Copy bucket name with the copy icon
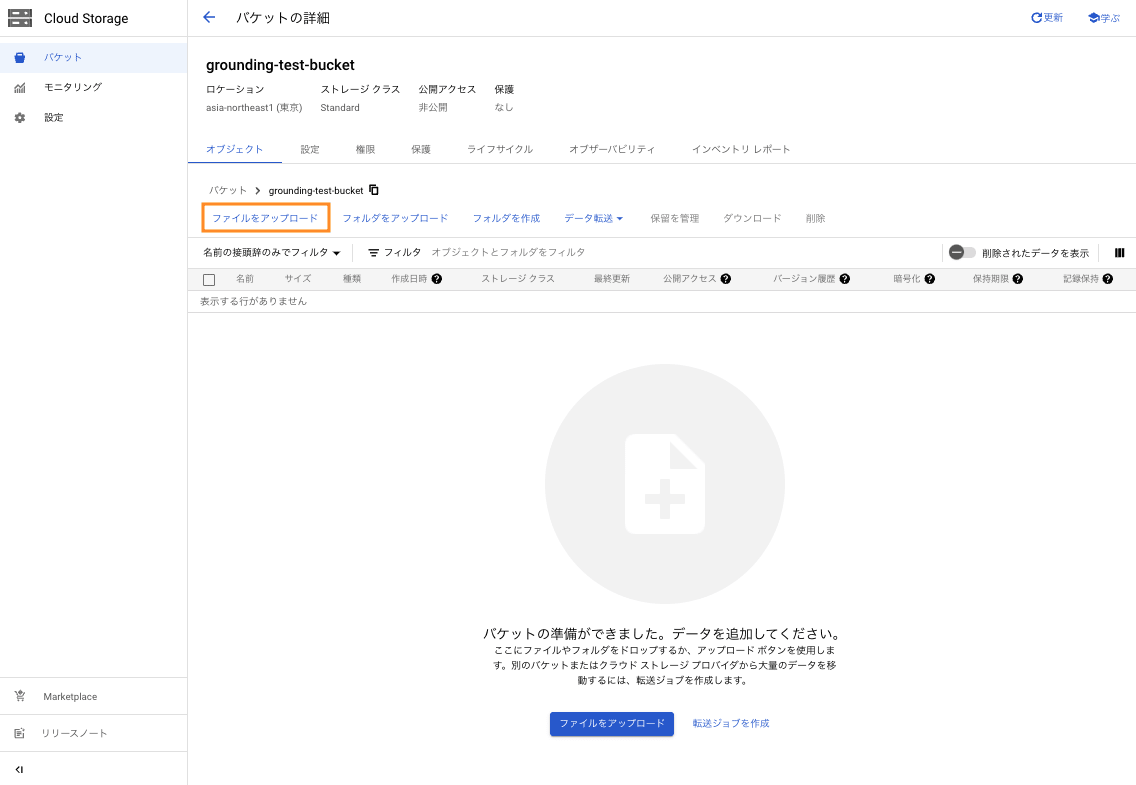 [374, 190]
